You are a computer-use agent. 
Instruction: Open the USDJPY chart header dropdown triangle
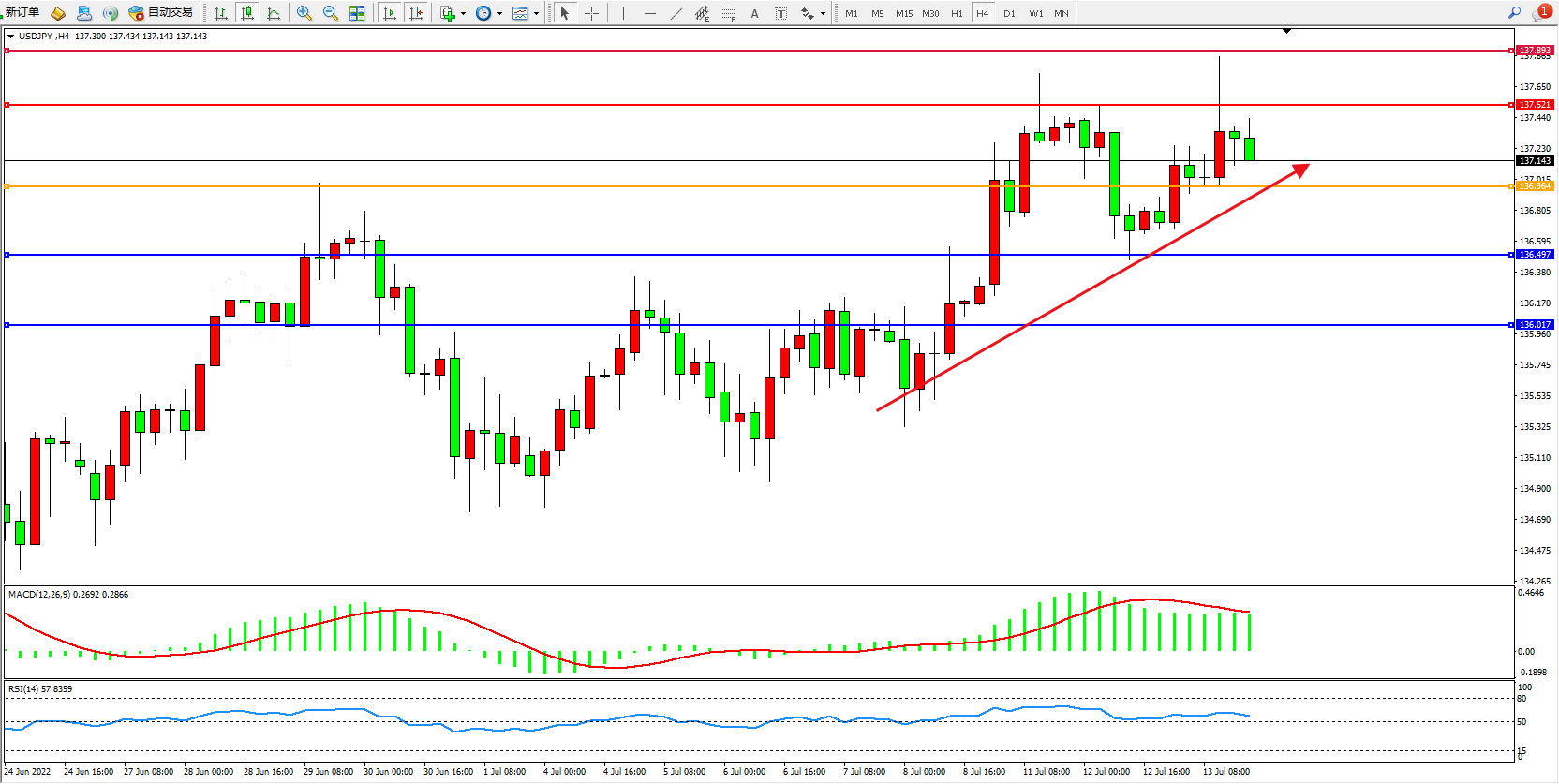[x=10, y=37]
